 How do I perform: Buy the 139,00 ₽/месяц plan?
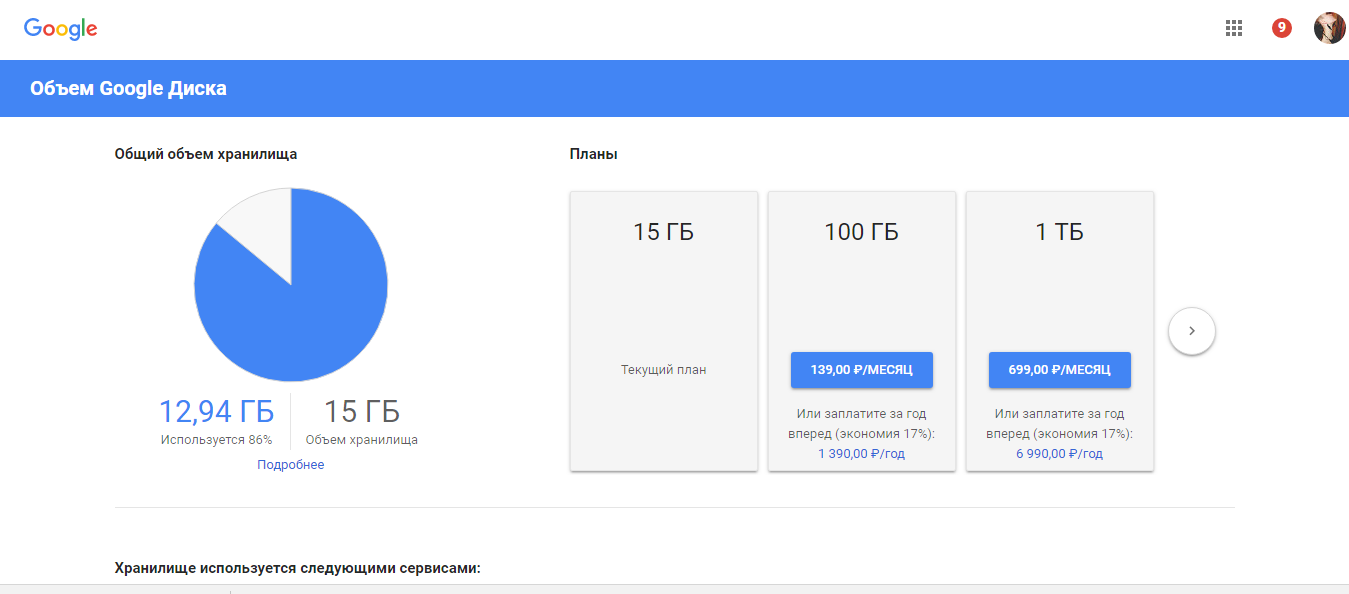pyautogui.click(x=861, y=370)
